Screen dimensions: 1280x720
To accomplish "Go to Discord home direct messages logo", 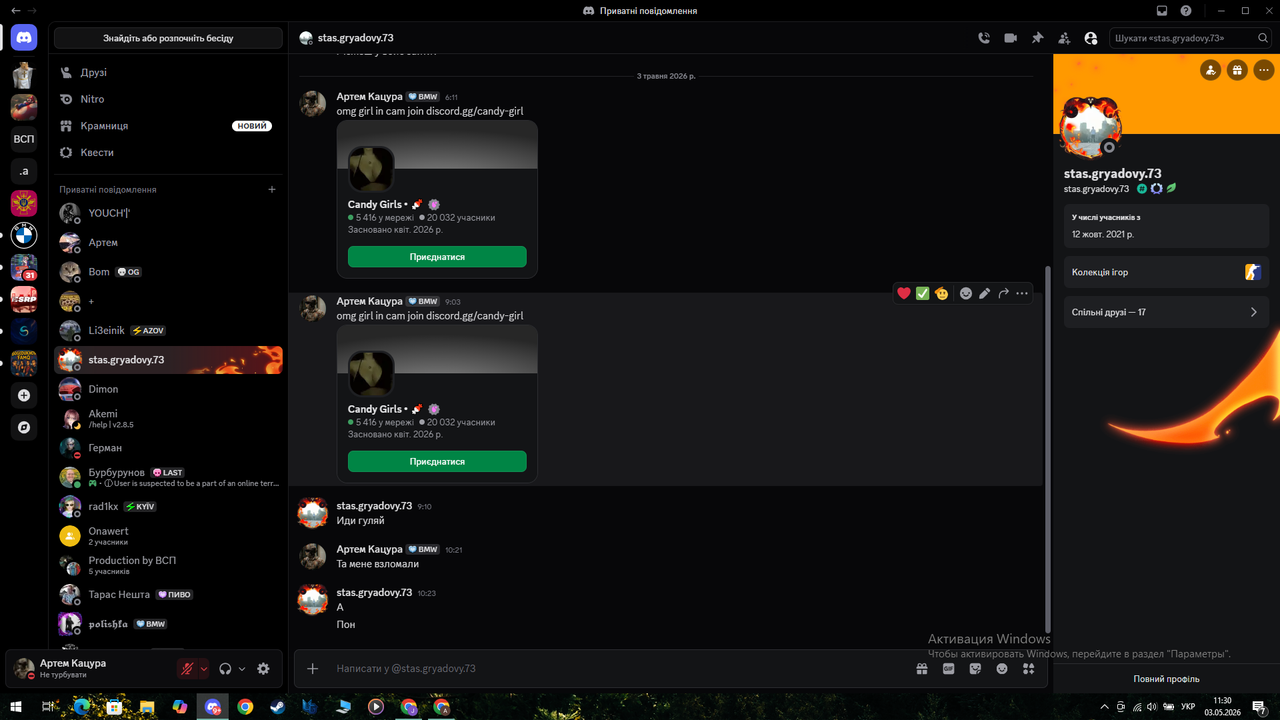I will [24, 38].
